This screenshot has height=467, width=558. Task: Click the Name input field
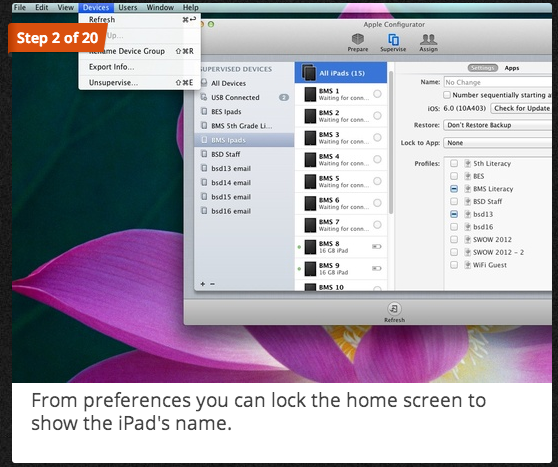tap(498, 82)
